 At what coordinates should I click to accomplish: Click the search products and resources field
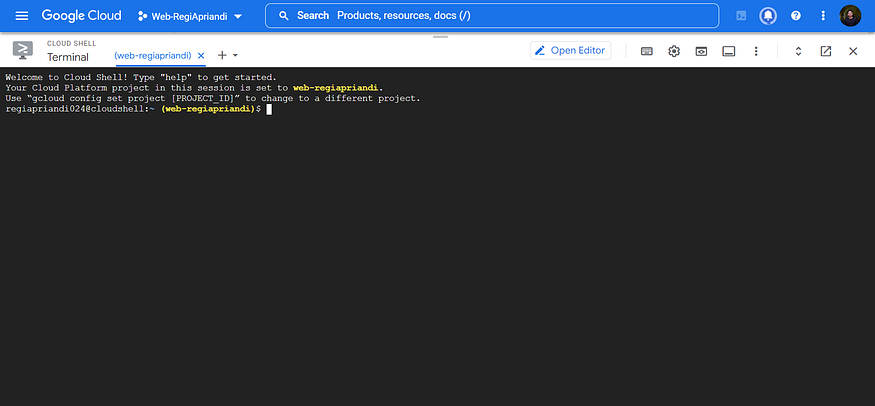click(492, 16)
